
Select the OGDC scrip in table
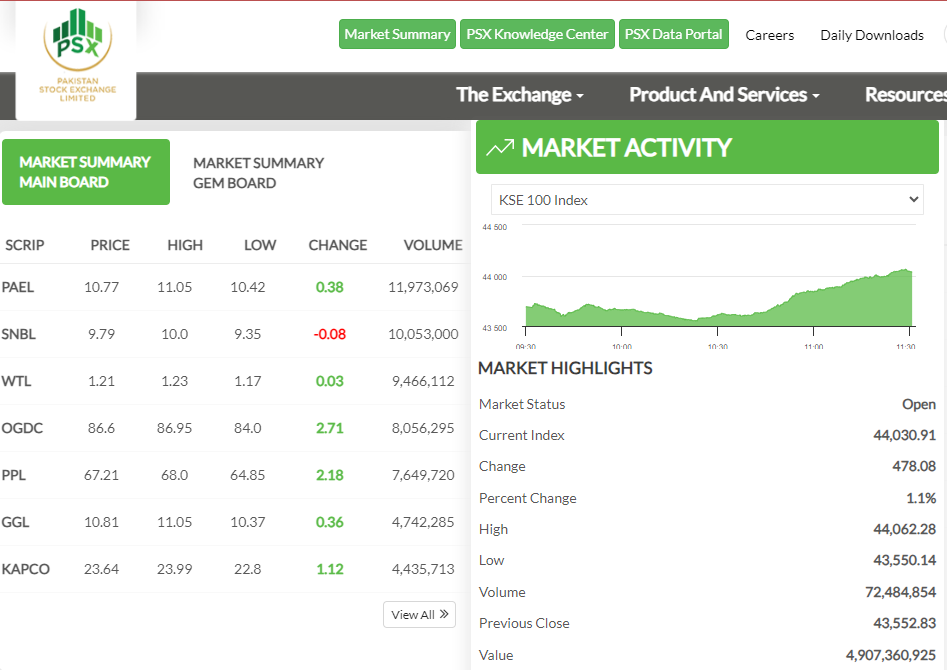pos(22,428)
